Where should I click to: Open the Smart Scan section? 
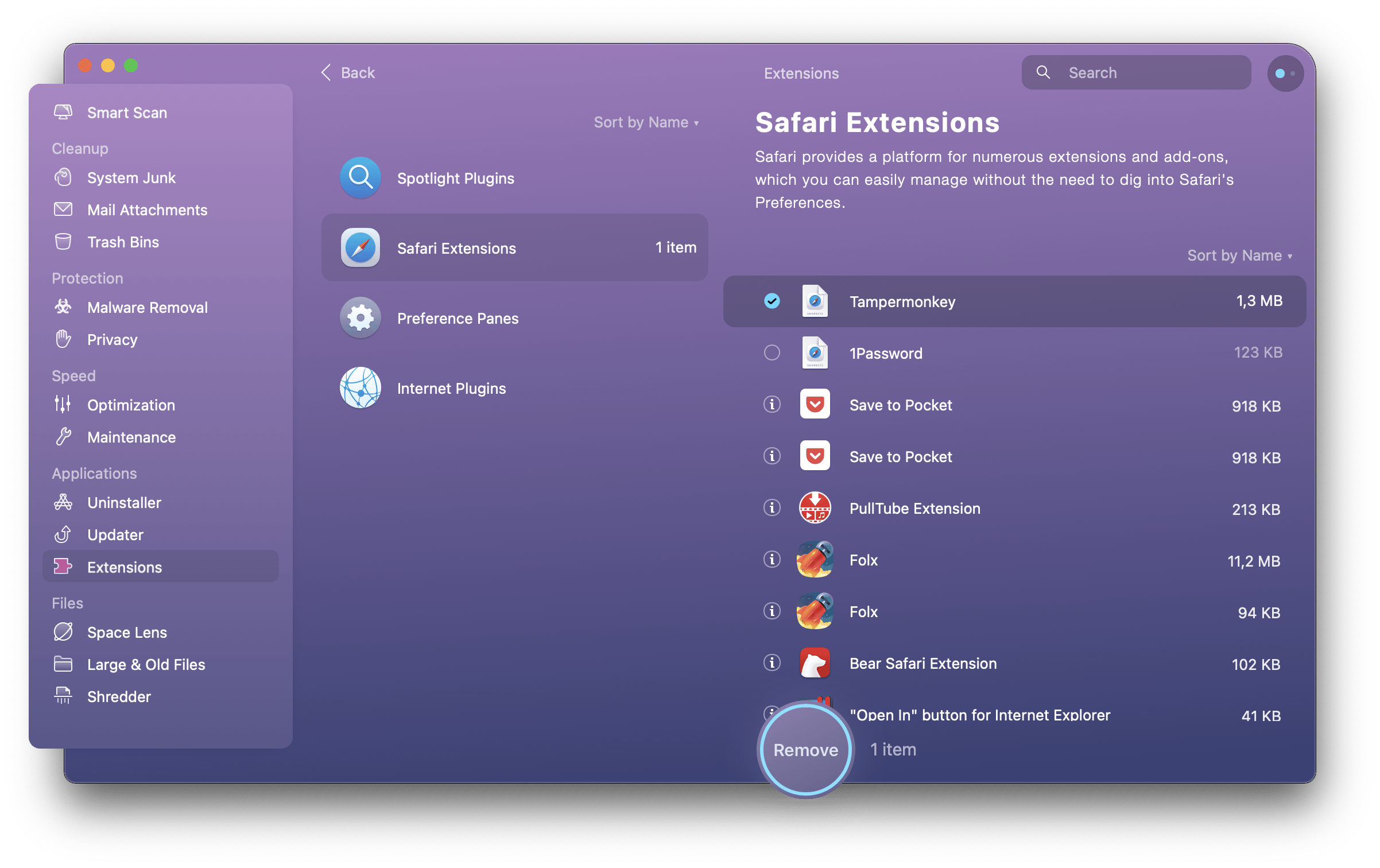[x=127, y=113]
